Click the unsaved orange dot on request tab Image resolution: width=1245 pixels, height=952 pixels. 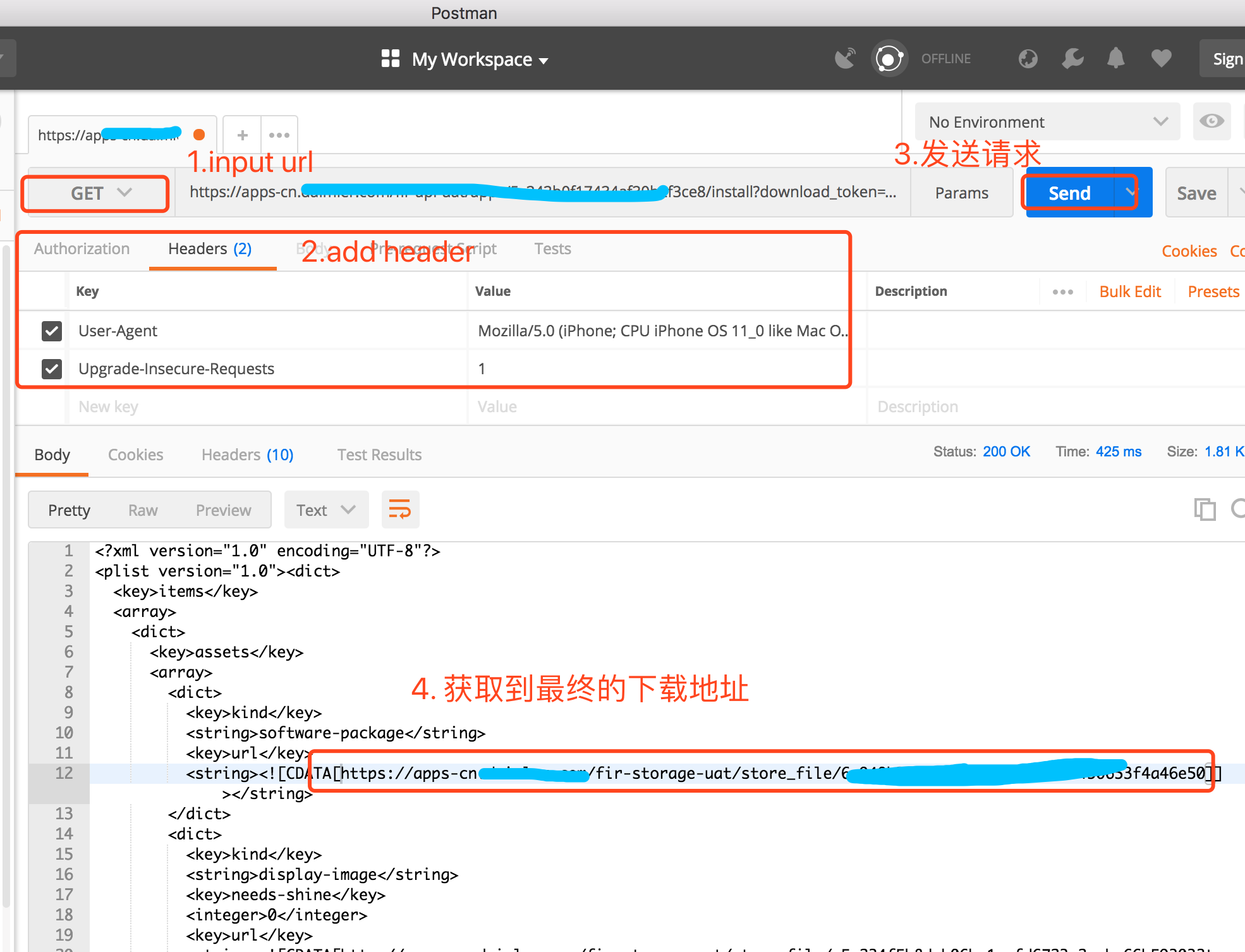click(199, 135)
